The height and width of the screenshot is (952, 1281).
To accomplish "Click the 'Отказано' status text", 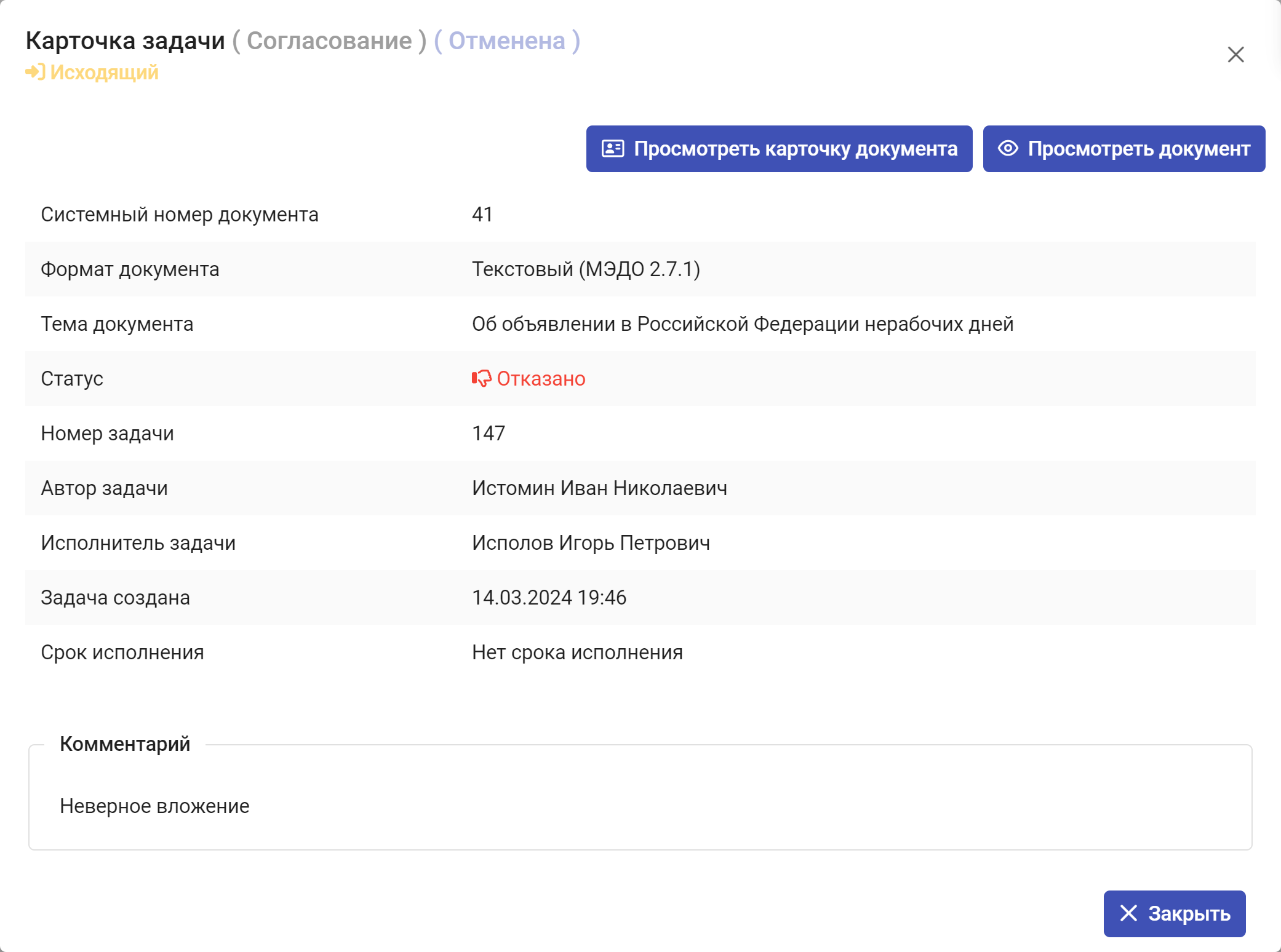I will (x=541, y=379).
